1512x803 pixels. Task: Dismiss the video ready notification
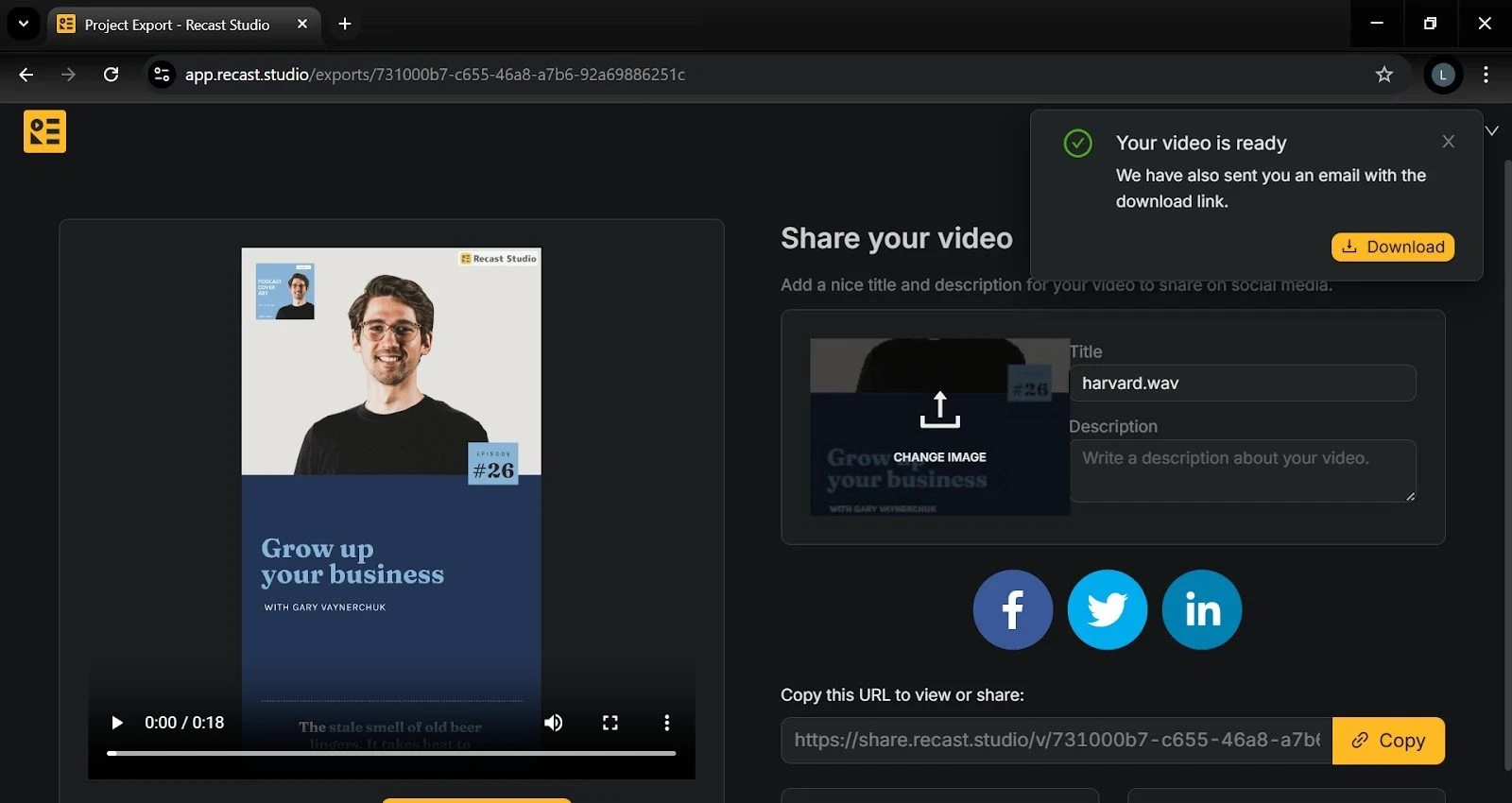1448,142
